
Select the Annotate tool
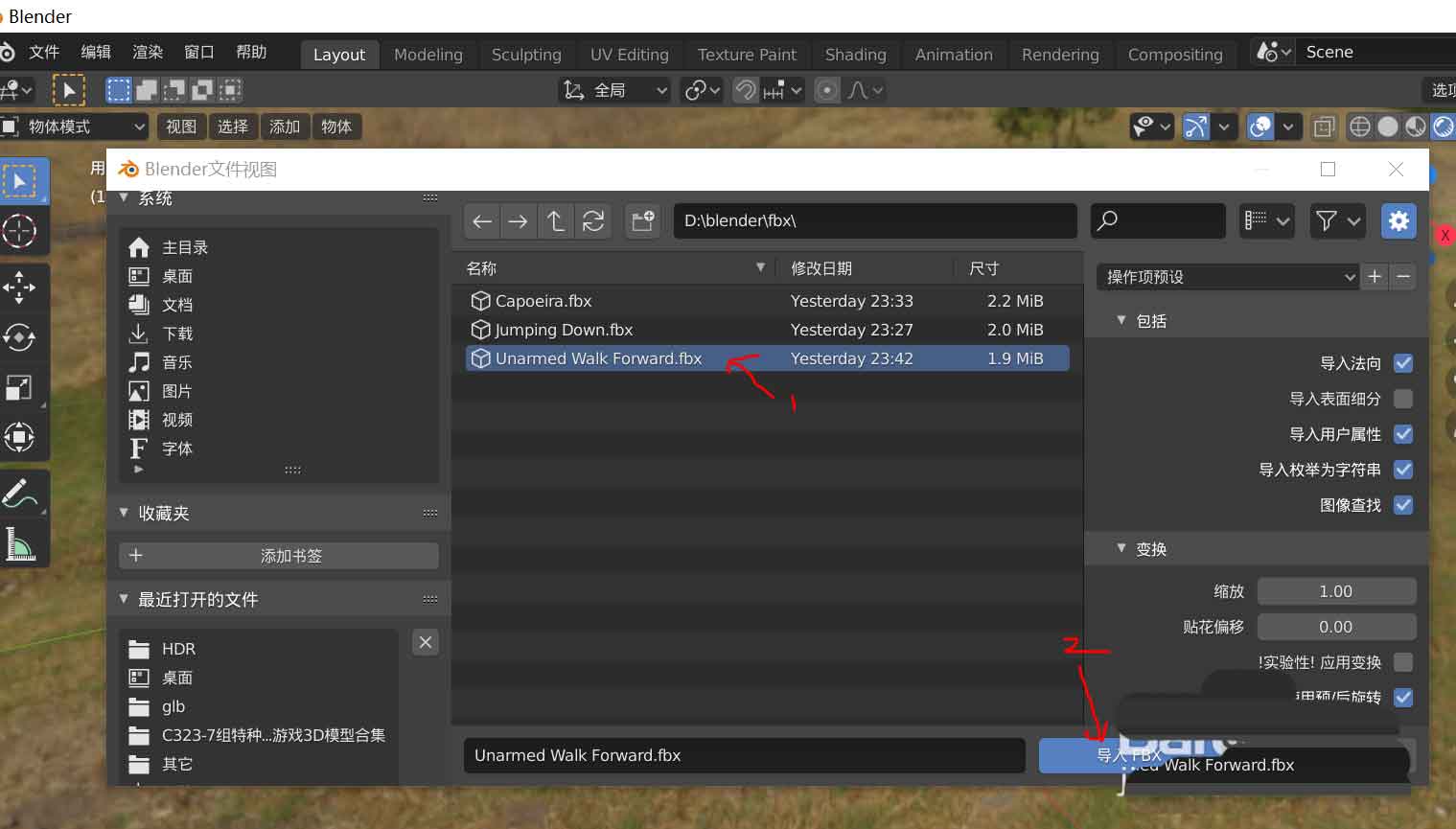click(x=20, y=494)
